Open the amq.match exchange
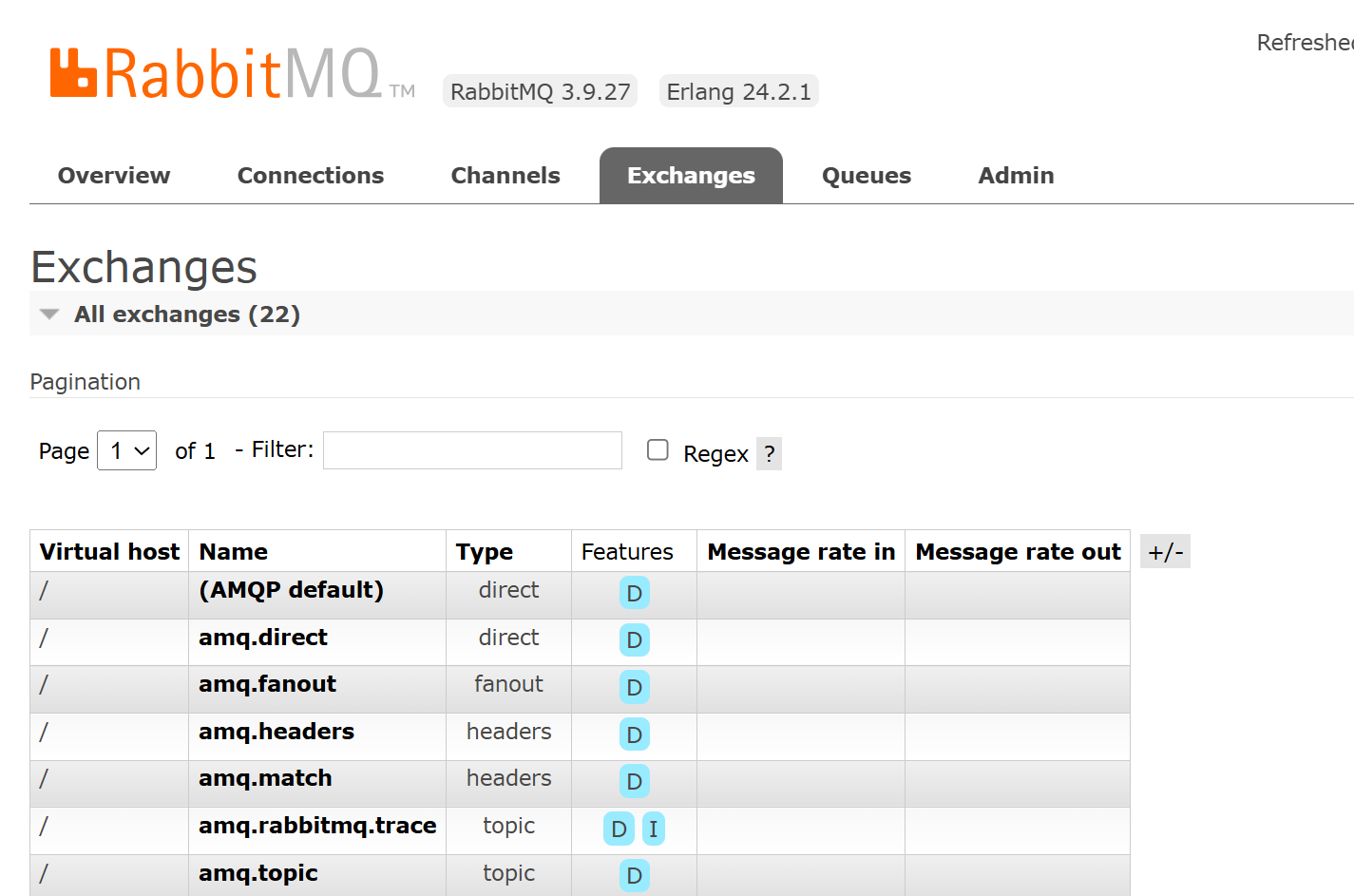The height and width of the screenshot is (896, 1354). pos(265,778)
